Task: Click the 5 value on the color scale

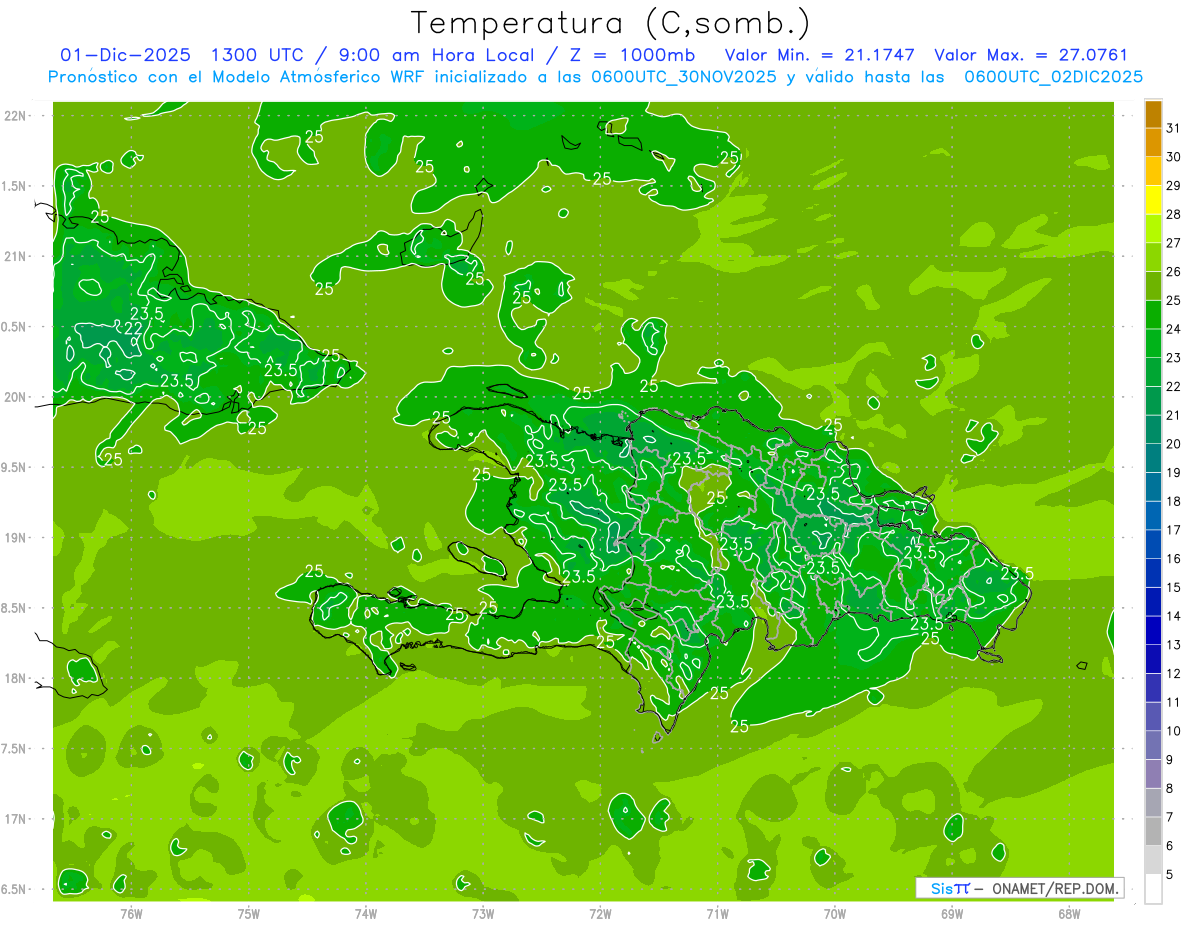Action: point(1170,875)
